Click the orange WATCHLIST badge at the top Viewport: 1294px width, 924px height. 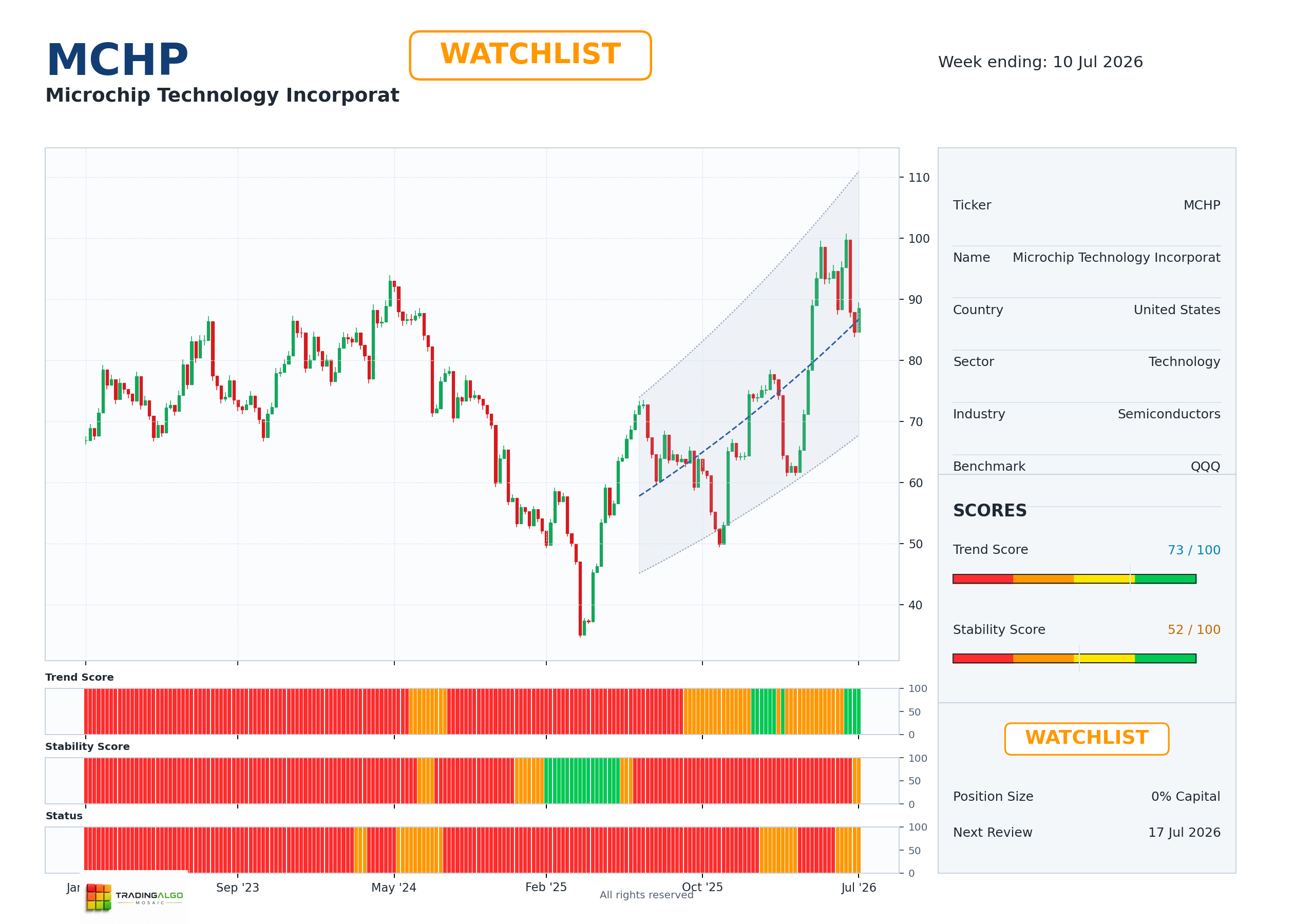tap(530, 55)
